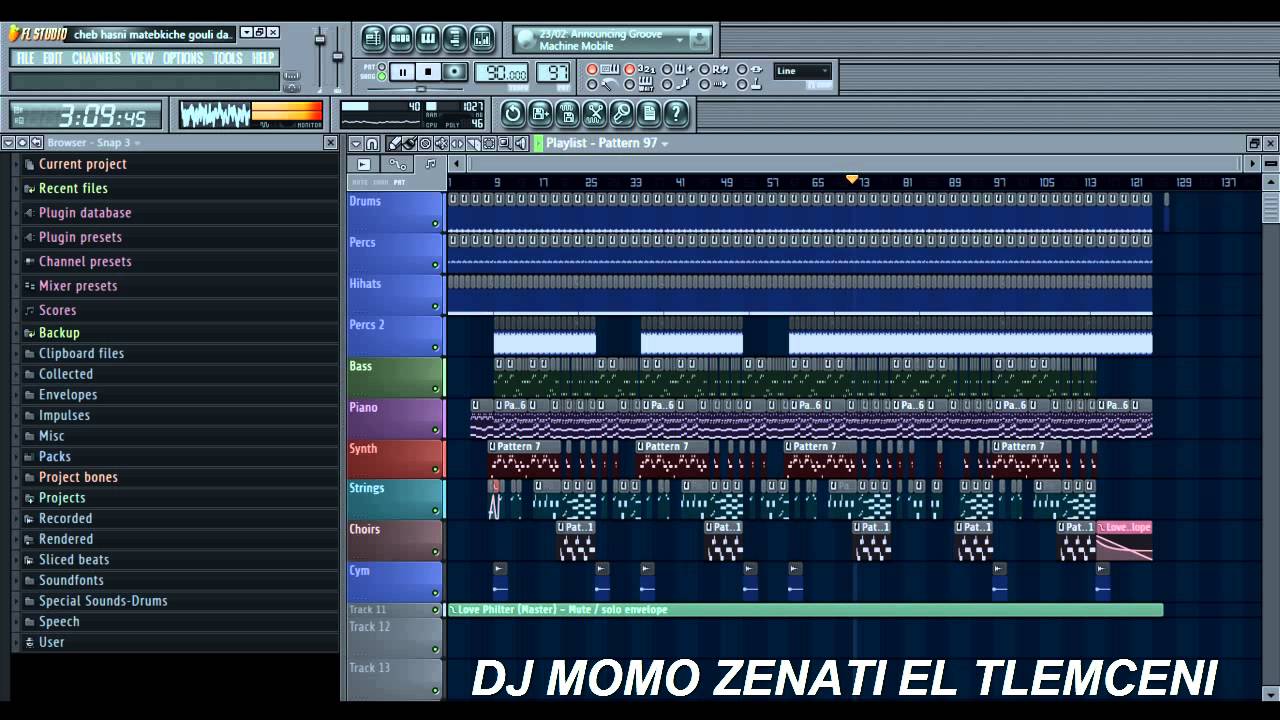Pause the song playback
Viewport: 1280px width, 720px height.
tap(403, 72)
